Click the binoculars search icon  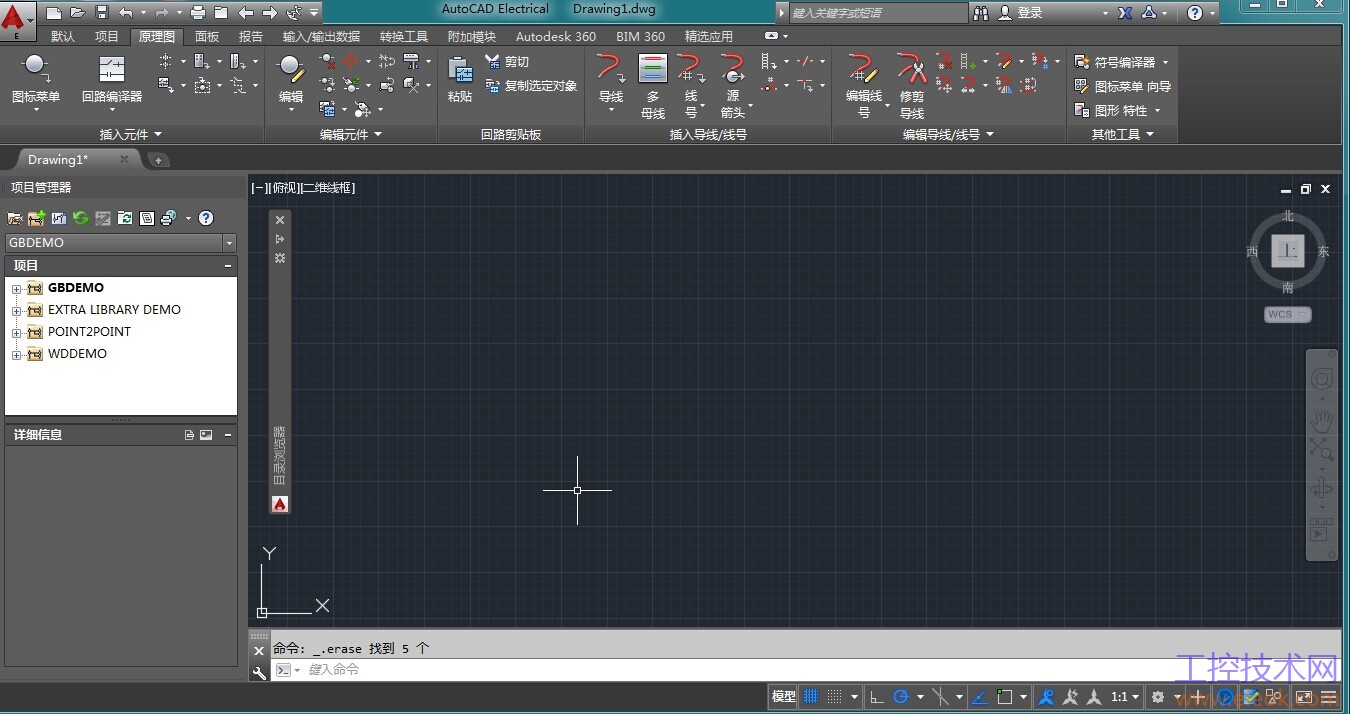point(981,13)
